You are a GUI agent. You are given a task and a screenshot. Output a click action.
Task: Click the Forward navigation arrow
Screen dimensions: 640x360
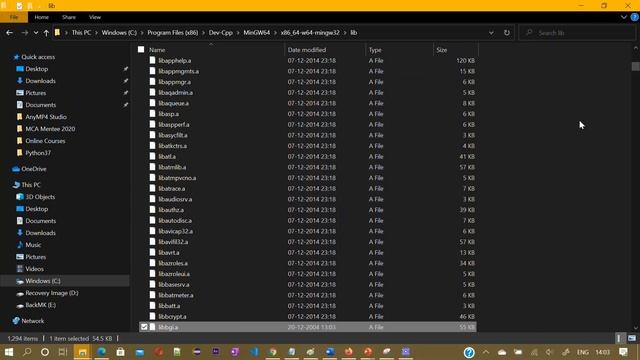tap(24, 33)
